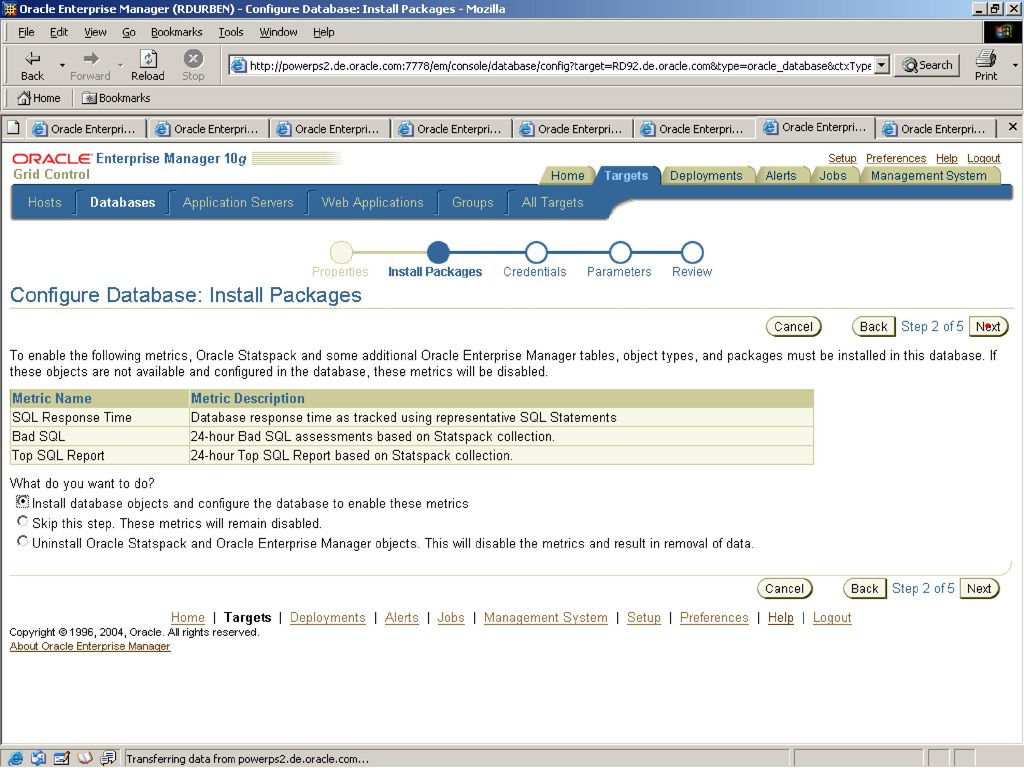Screen dimensions: 1024x768
Task: Click the bottom Back button
Action: 864,588
